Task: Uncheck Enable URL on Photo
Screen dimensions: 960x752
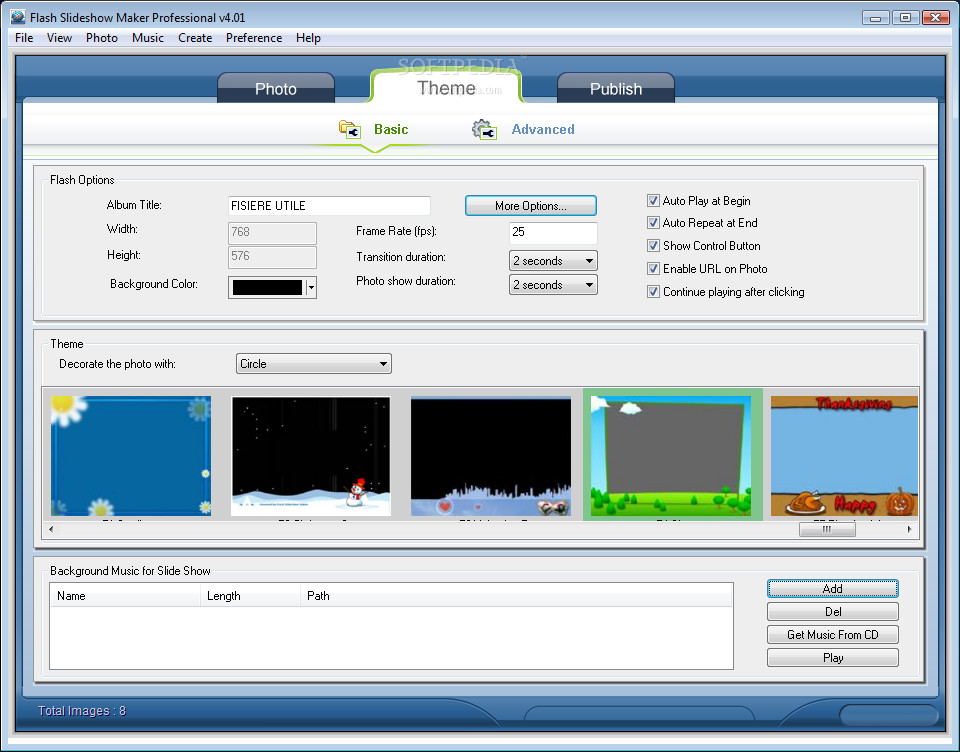Action: click(x=653, y=269)
